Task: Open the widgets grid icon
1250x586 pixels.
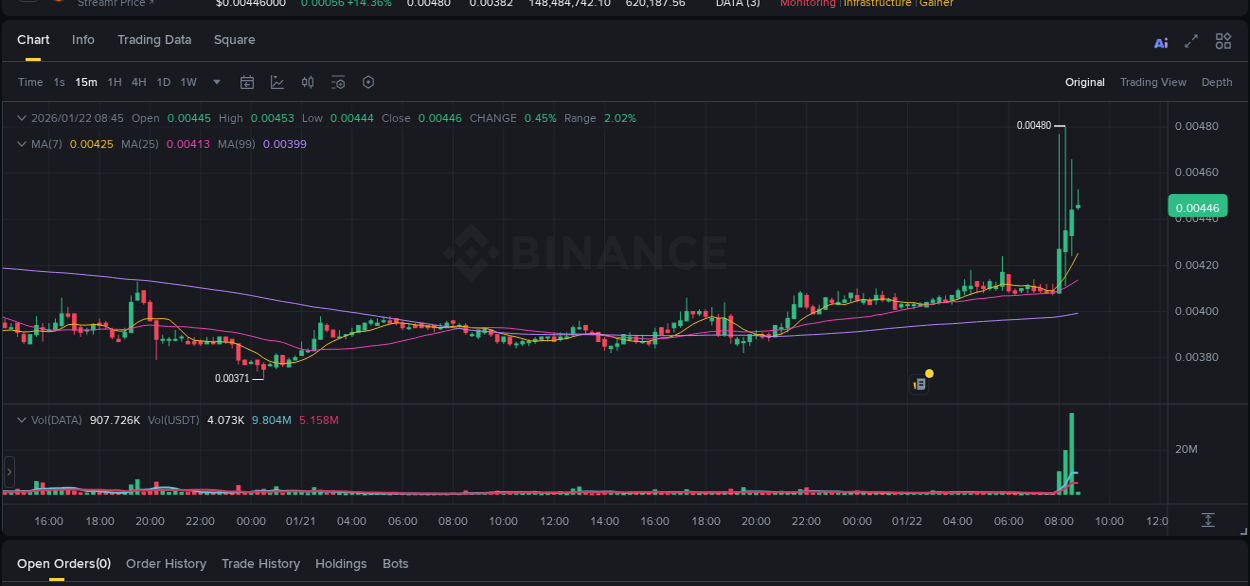Action: (x=1223, y=41)
